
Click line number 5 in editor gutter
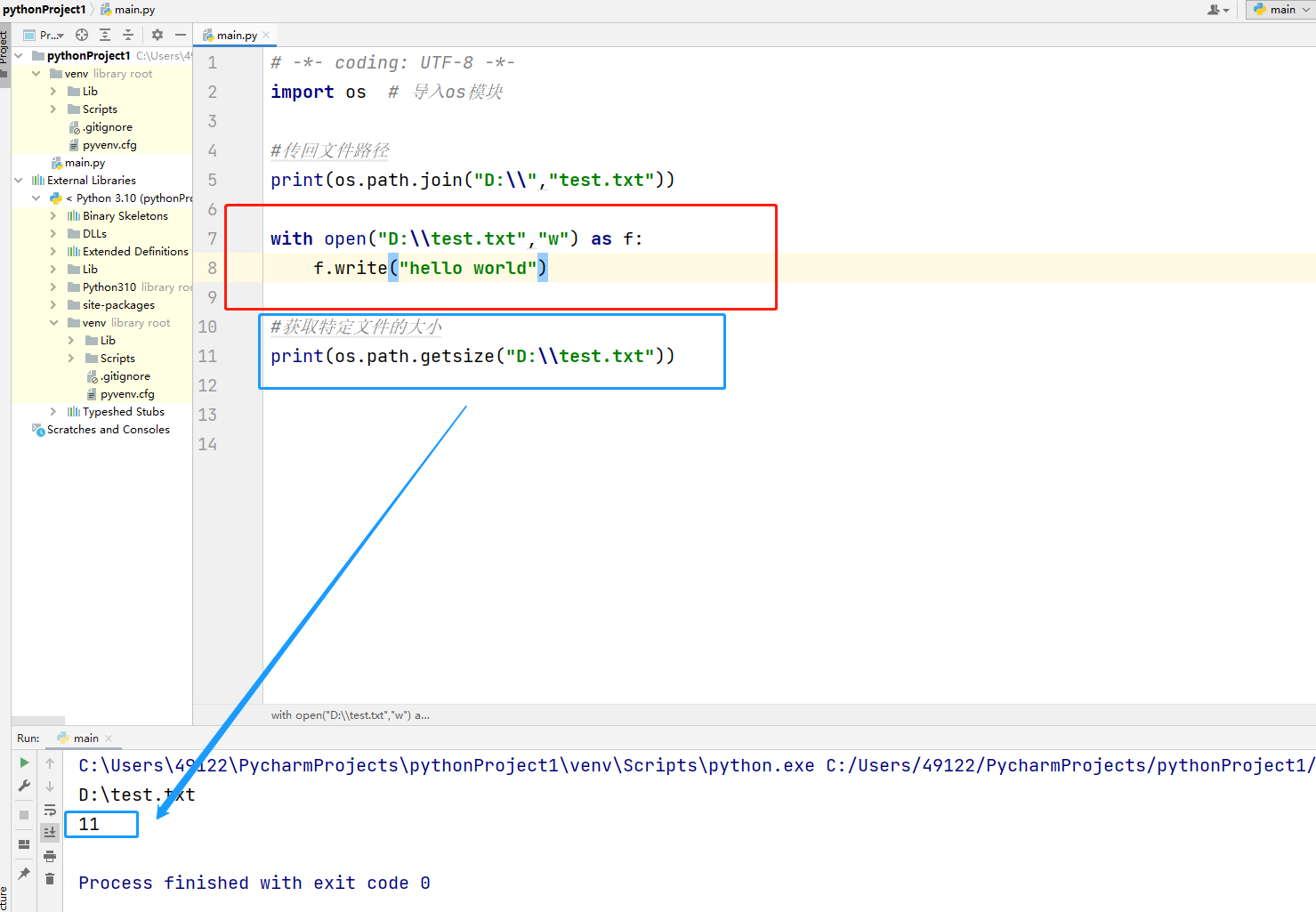coord(212,180)
